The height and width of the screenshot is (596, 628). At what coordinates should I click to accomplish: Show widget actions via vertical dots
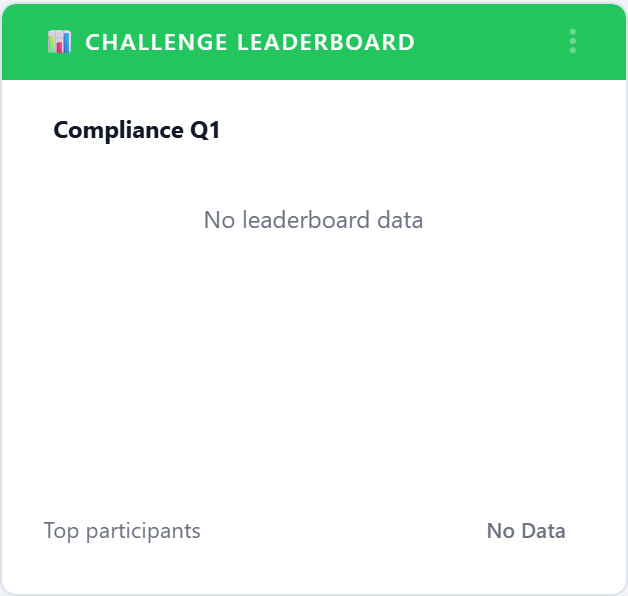[x=573, y=41]
